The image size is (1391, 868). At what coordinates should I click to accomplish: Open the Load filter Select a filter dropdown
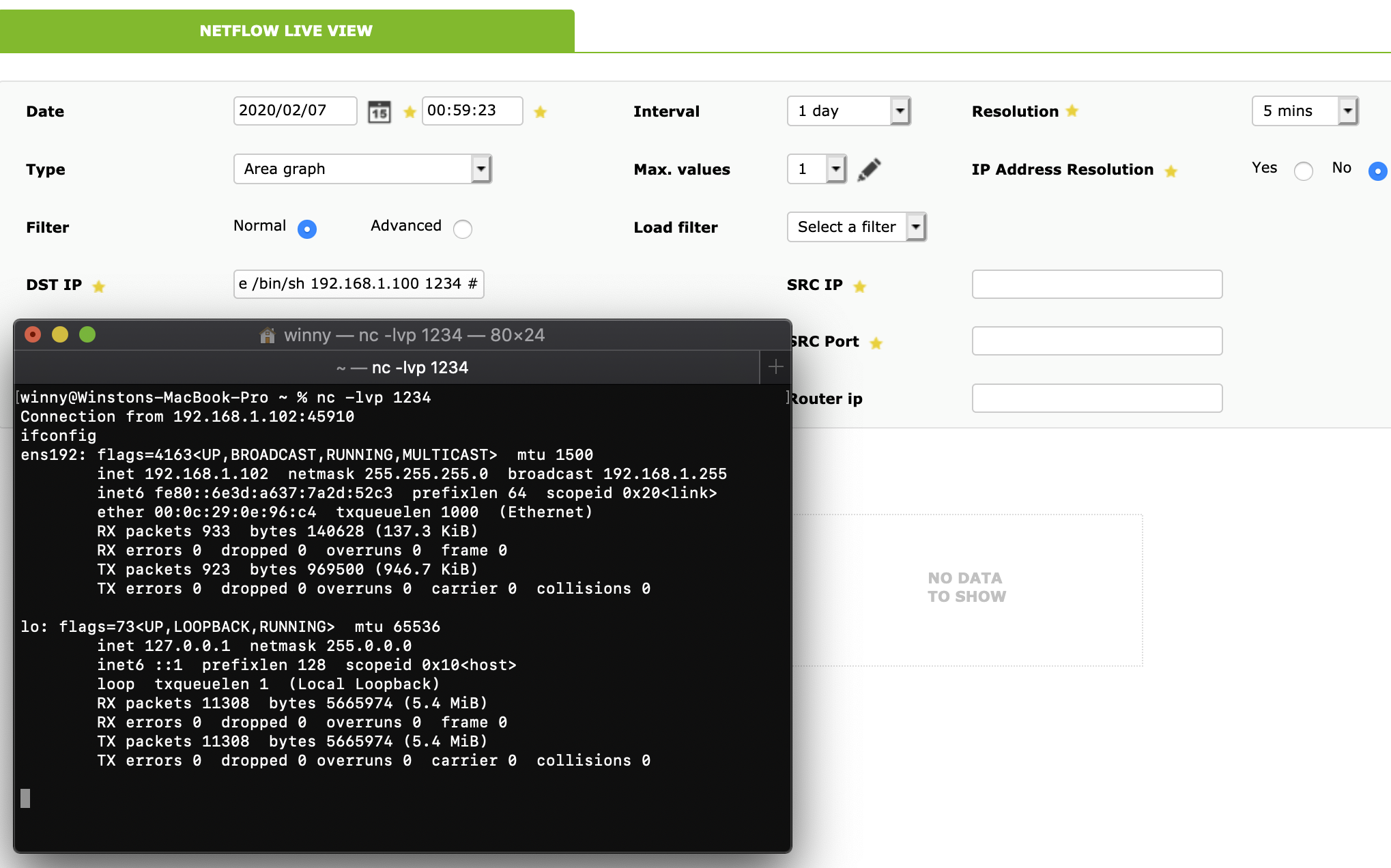pyautogui.click(x=857, y=227)
